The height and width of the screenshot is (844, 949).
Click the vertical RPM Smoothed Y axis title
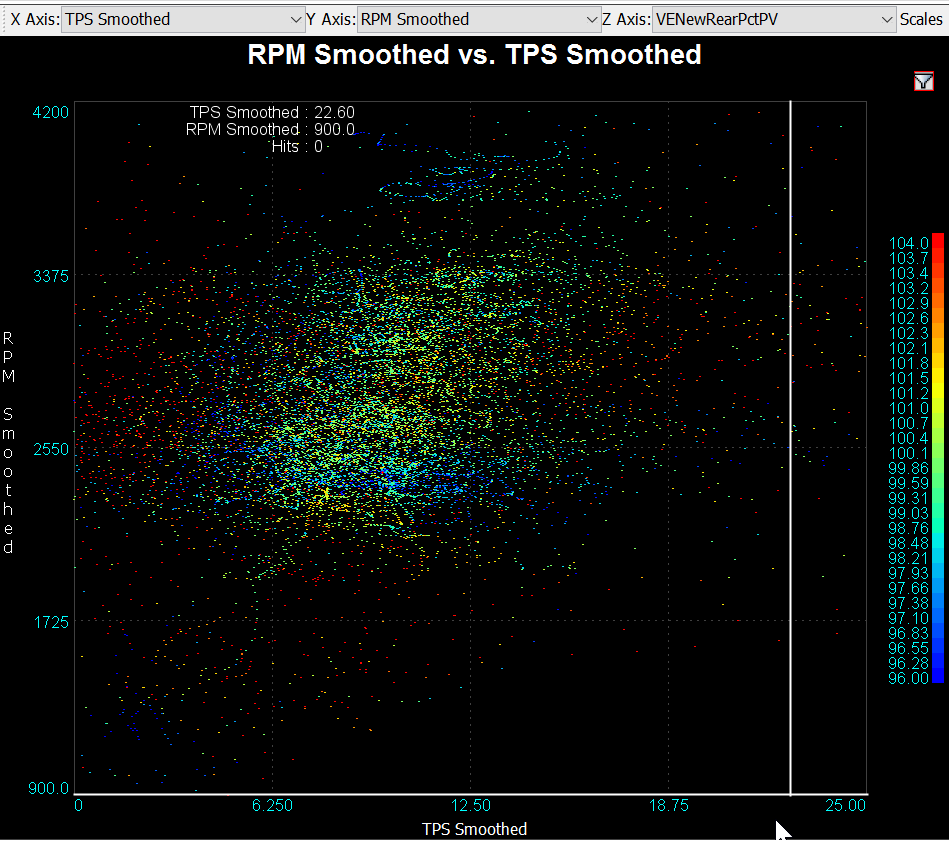(x=9, y=442)
